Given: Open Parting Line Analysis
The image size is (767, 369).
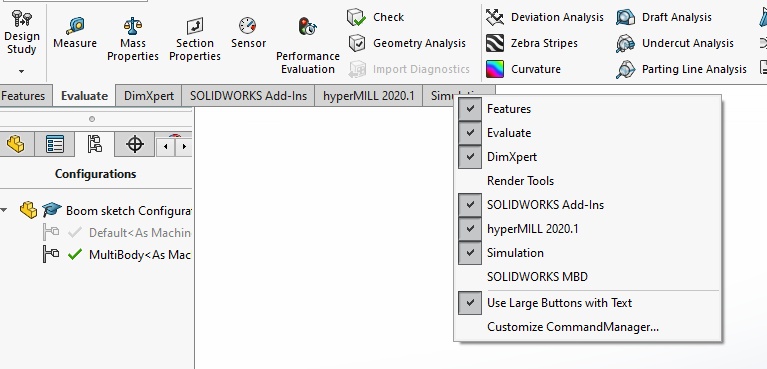Looking at the screenshot, I should (x=681, y=69).
